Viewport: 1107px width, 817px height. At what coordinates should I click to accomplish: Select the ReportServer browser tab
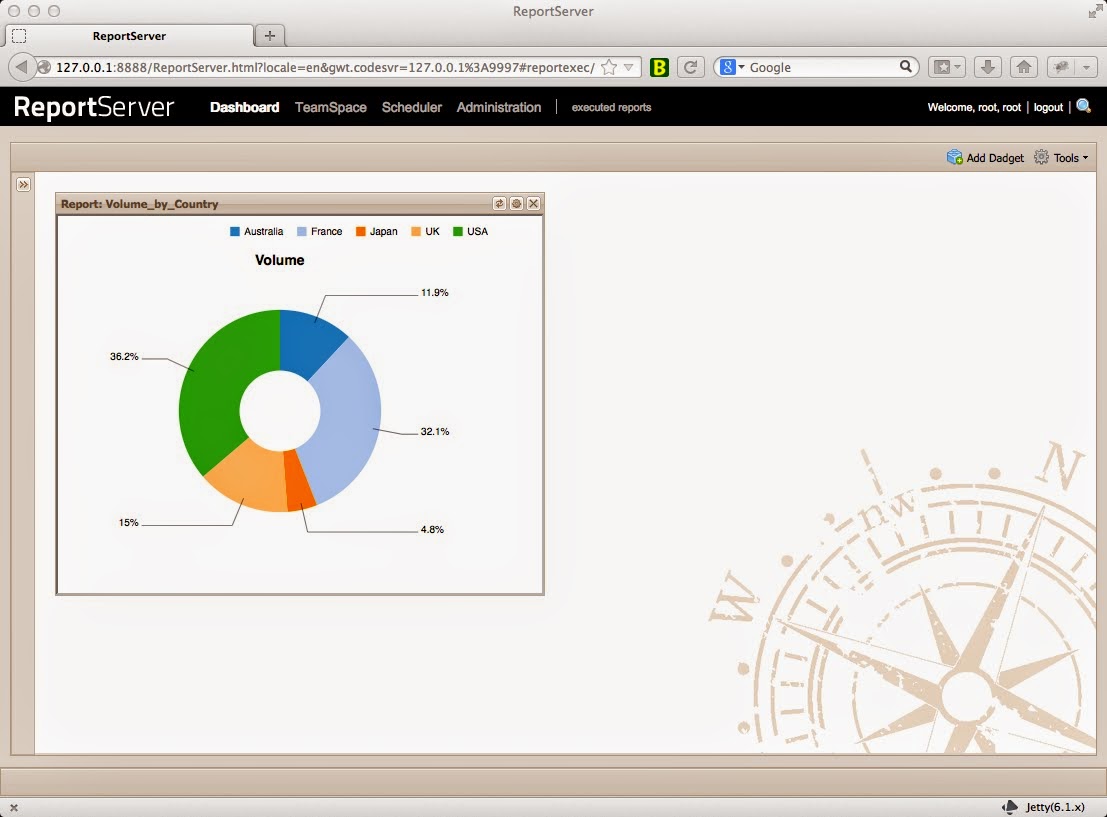(x=129, y=35)
